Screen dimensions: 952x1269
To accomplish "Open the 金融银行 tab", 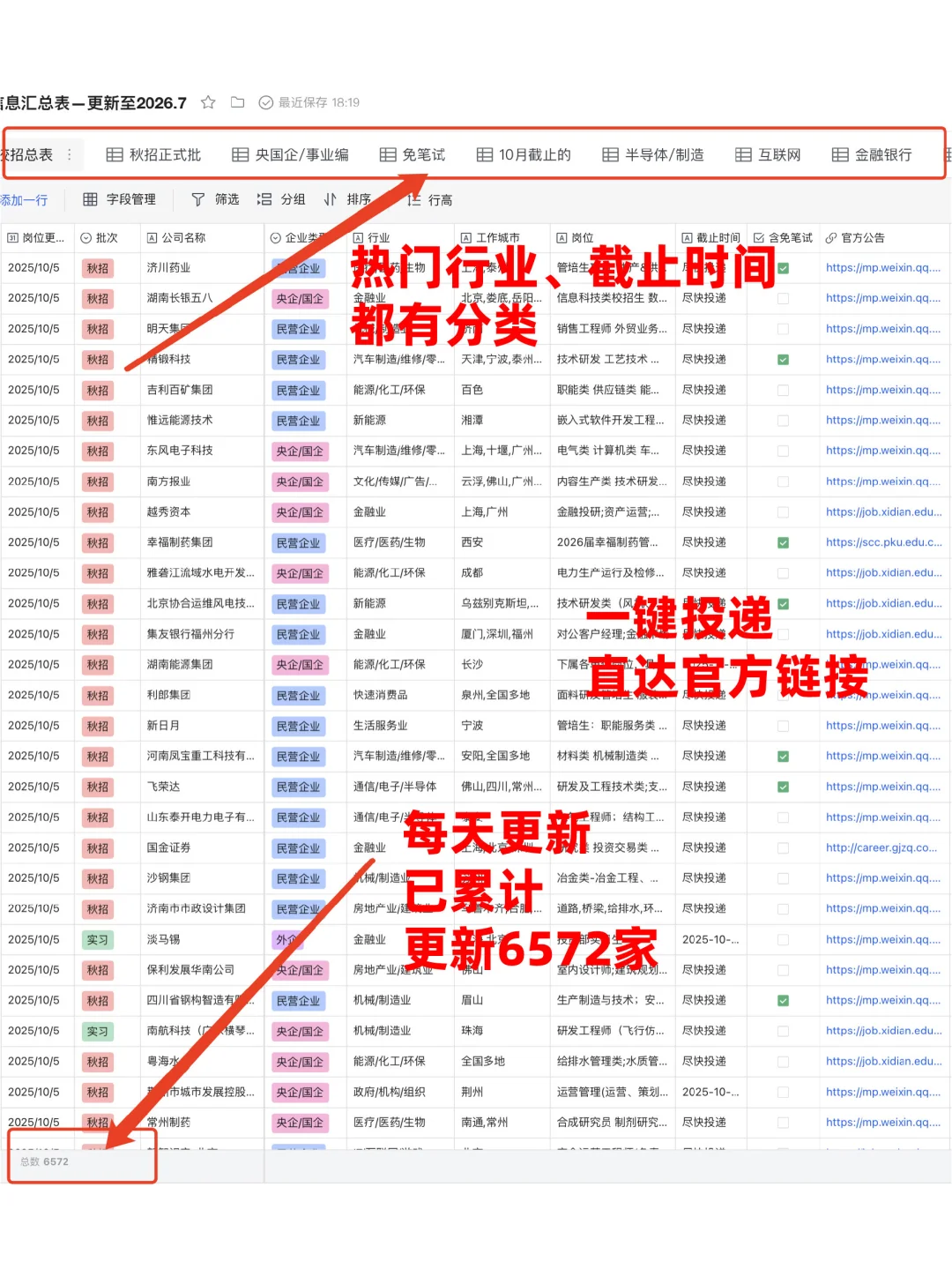I will click(872, 154).
